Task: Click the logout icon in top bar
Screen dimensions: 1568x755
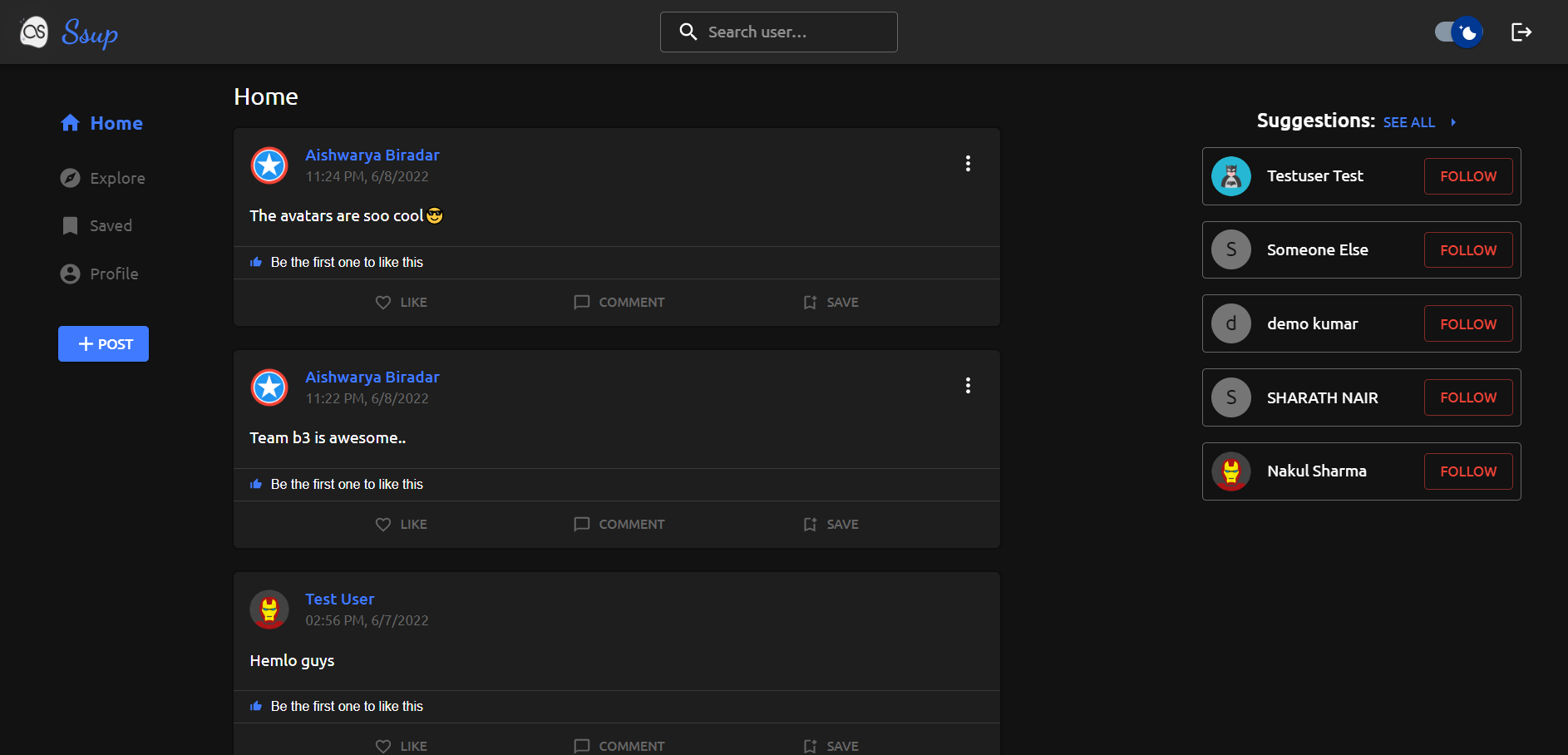Action: [x=1522, y=32]
